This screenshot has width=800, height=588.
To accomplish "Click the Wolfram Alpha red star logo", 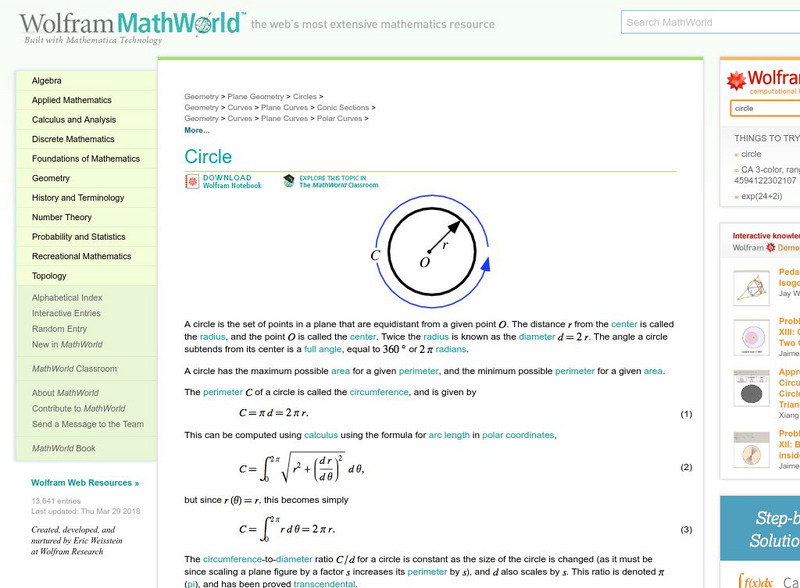I will point(736,81).
